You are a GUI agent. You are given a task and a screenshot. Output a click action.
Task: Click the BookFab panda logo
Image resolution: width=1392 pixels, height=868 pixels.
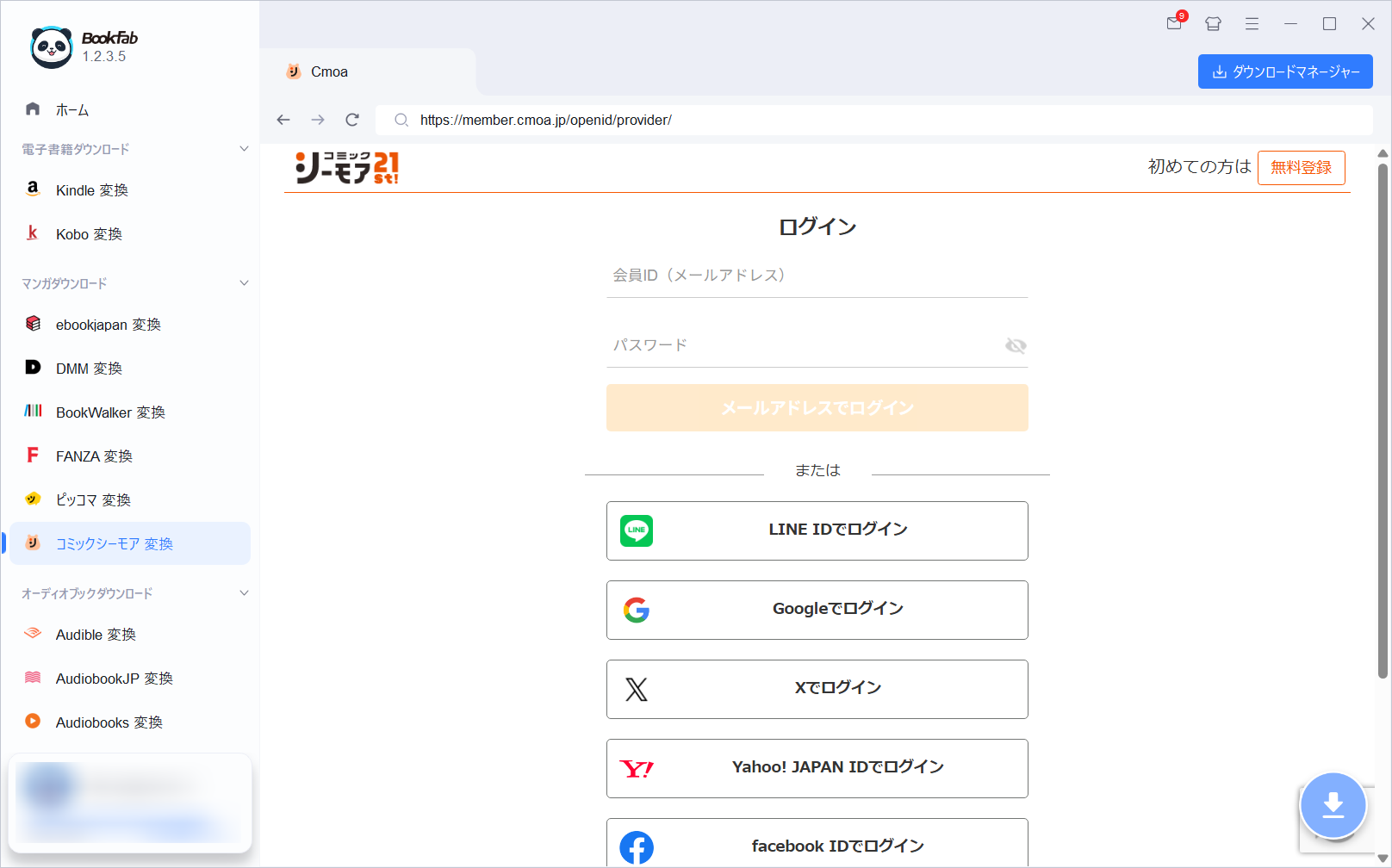tap(52, 47)
